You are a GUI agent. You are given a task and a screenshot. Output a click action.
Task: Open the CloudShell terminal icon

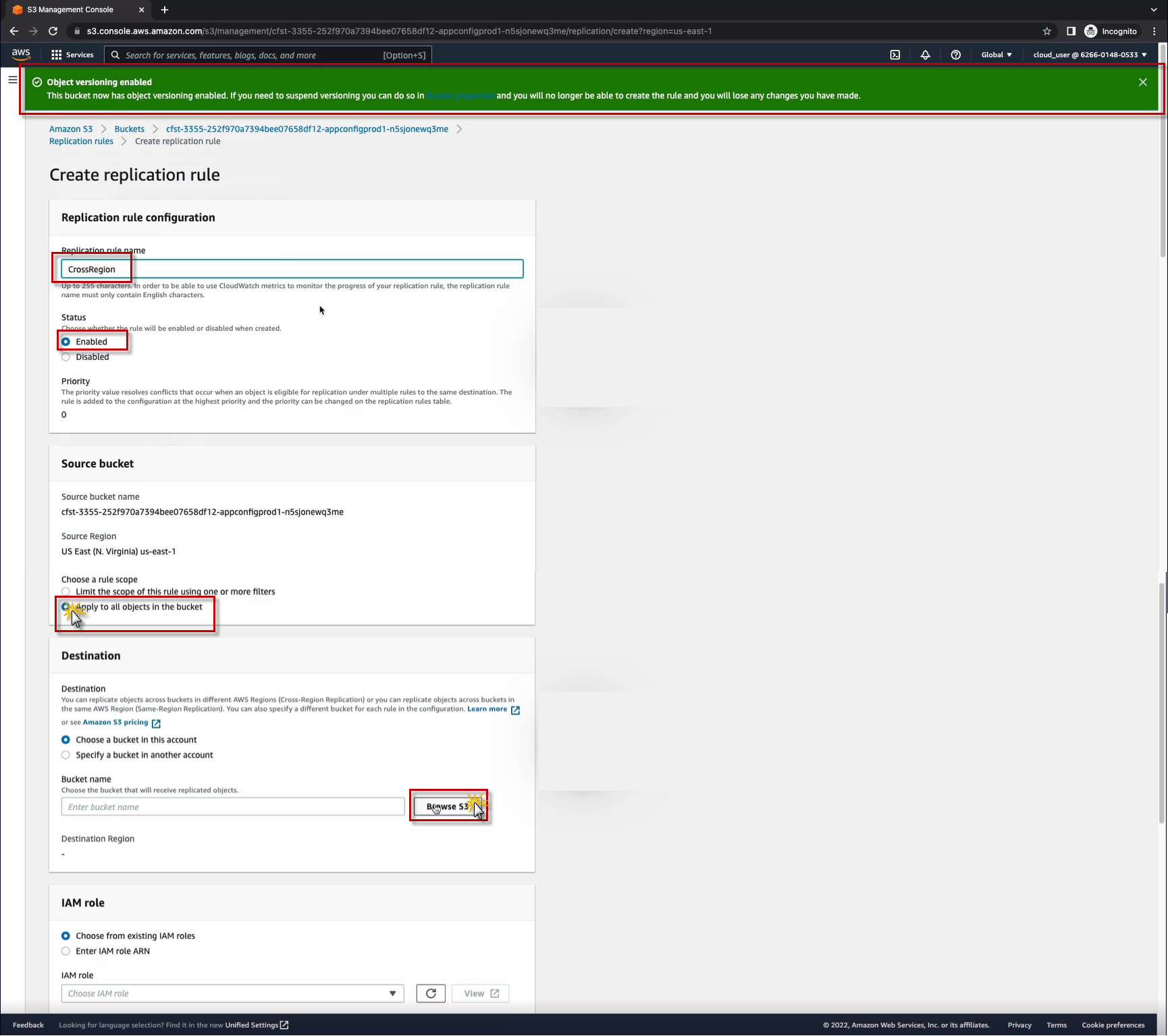click(895, 55)
